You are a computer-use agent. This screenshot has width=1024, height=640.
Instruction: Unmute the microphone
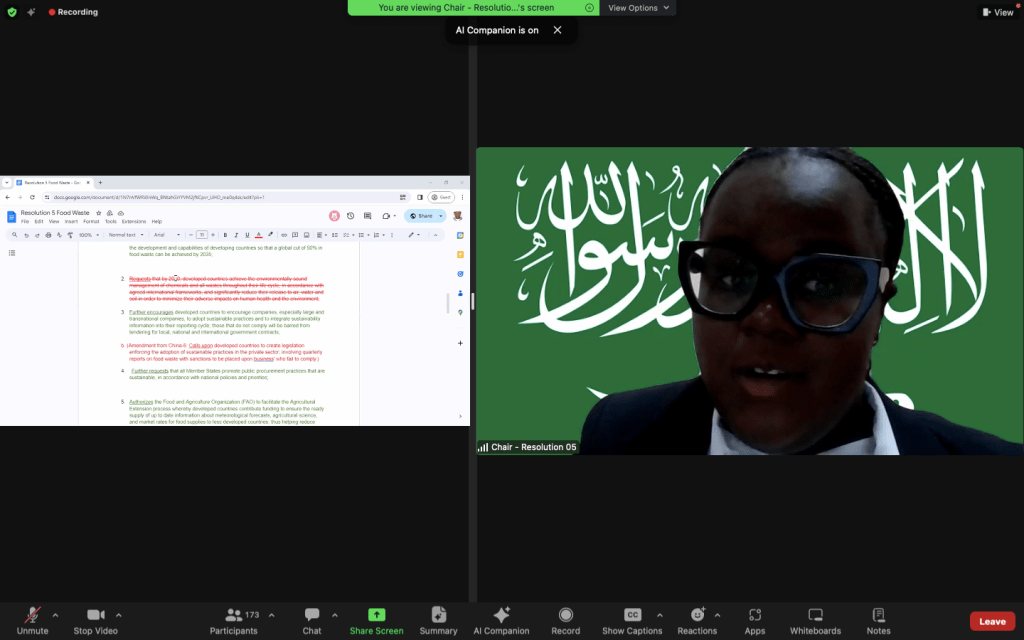click(x=32, y=620)
